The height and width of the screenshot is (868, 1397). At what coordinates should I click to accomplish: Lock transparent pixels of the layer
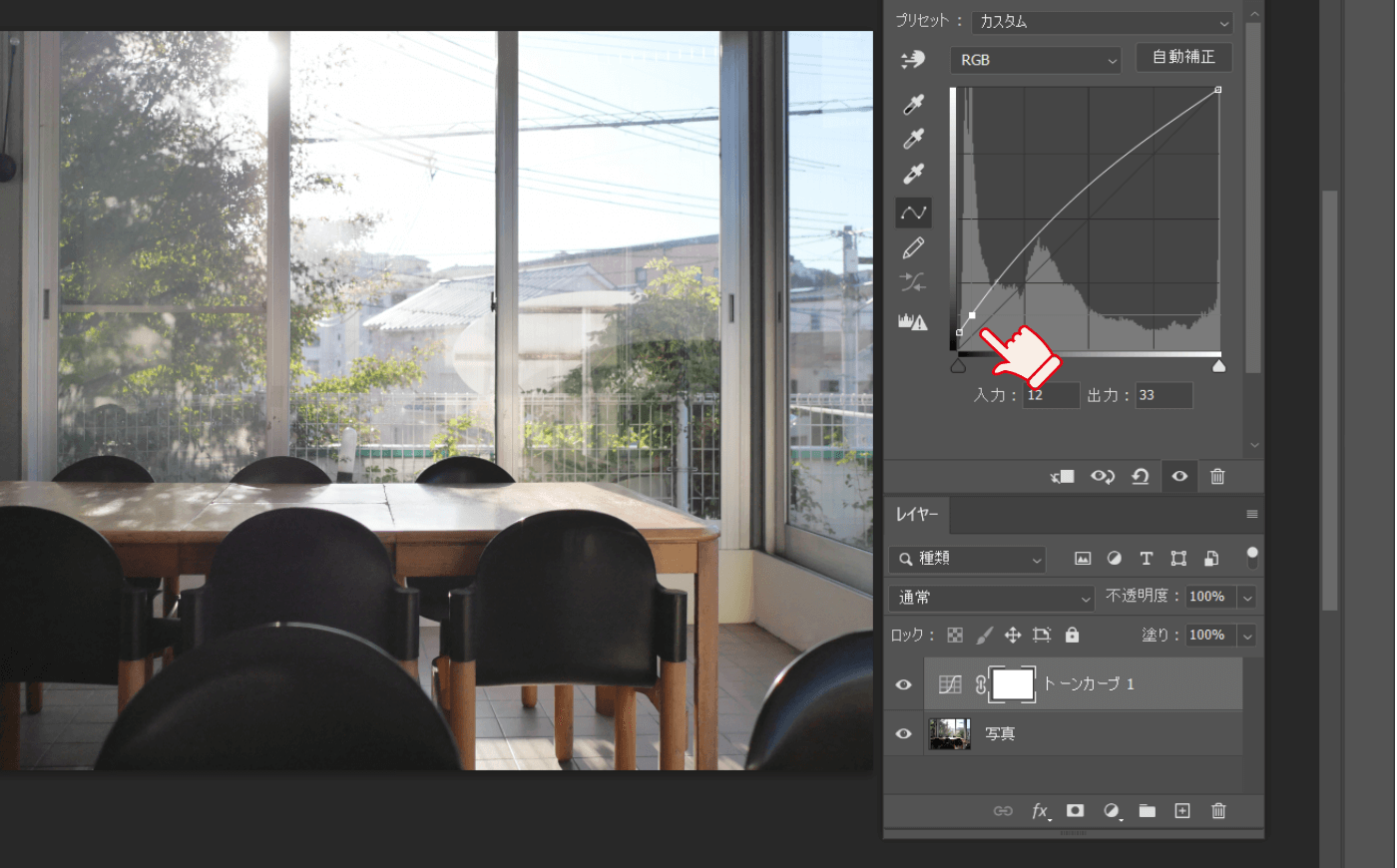click(955, 635)
